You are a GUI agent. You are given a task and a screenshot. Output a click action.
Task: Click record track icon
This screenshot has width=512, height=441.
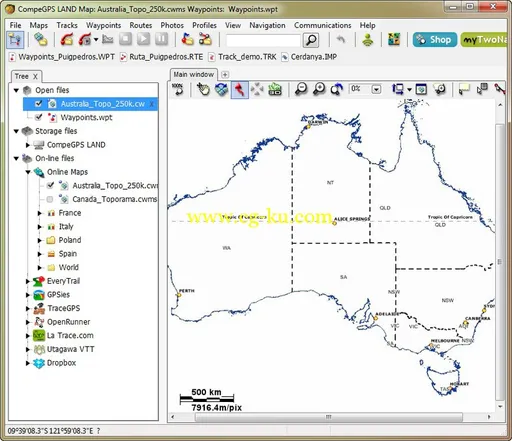(x=85, y=40)
